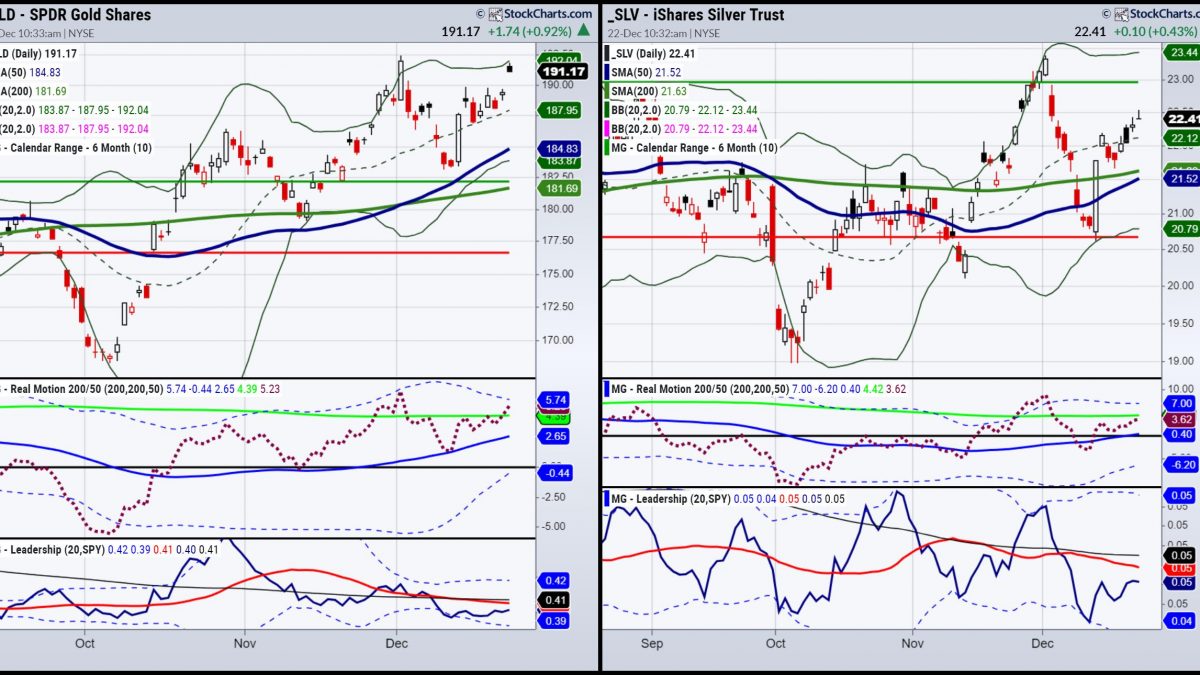Click the 20.00 axis label on silver chart

point(1182,286)
